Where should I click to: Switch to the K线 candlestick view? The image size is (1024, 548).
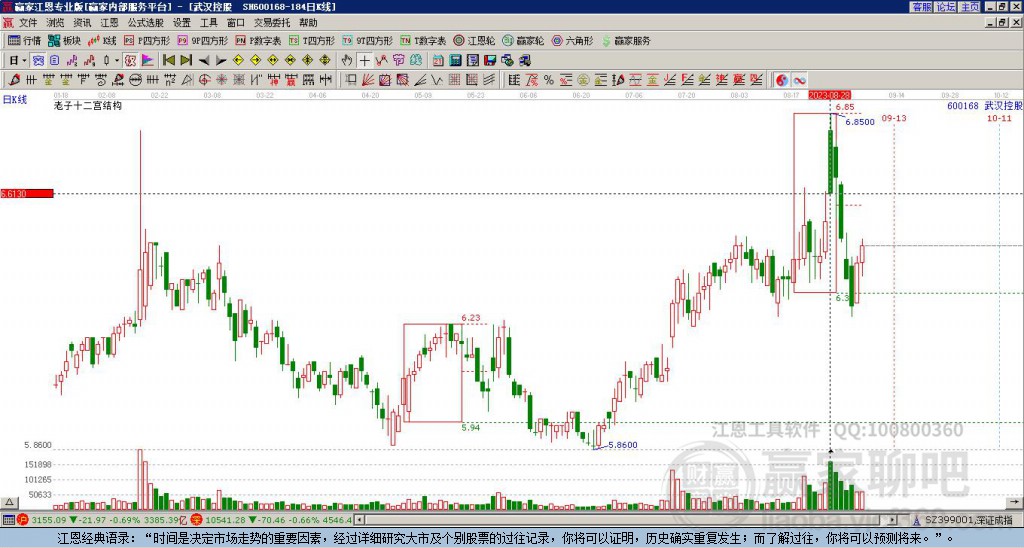click(x=103, y=40)
